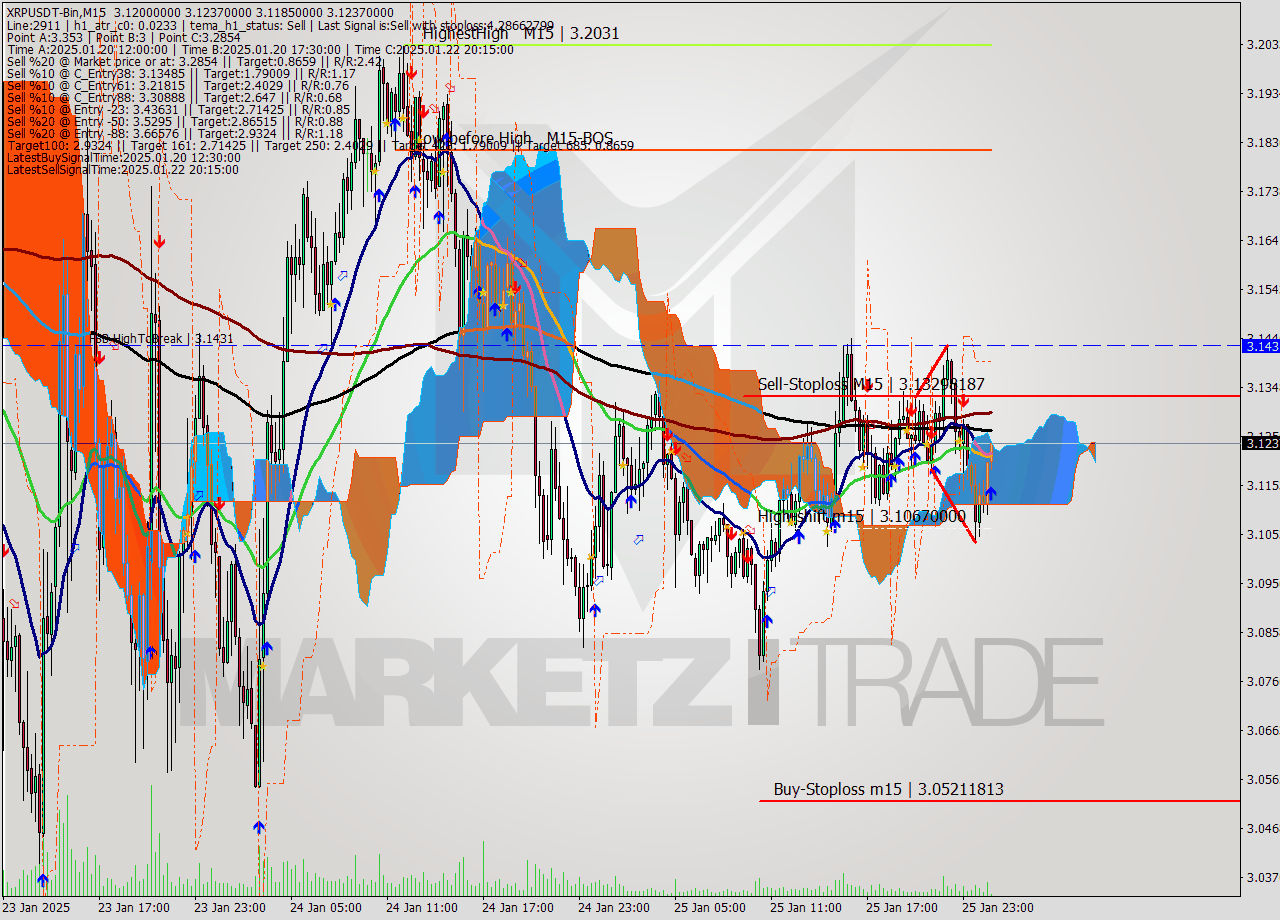Click the '23 Jan 2025' time axis label
Viewport: 1280px width, 920px height.
coord(37,908)
